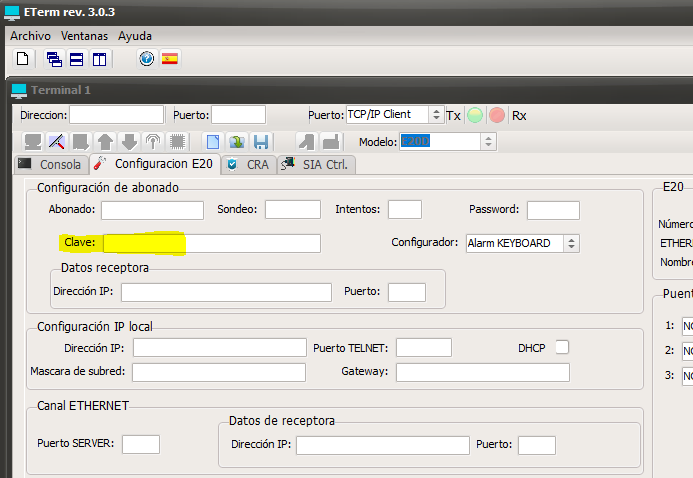The height and width of the screenshot is (478, 693).
Task: Click the Password input field
Action: (x=553, y=210)
